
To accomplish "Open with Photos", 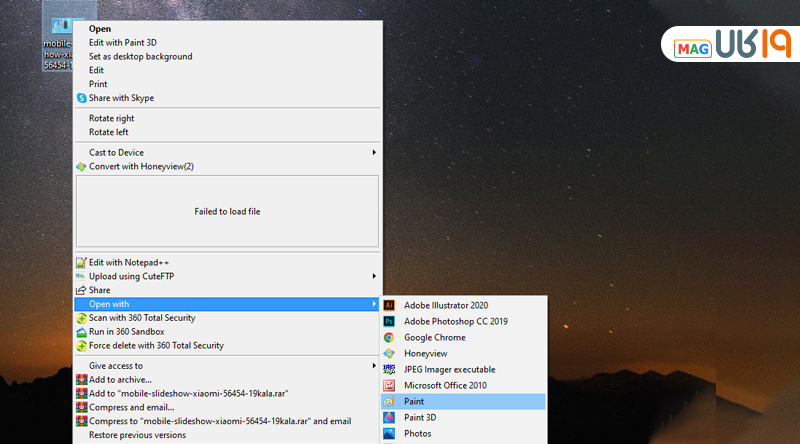I will tap(464, 433).
